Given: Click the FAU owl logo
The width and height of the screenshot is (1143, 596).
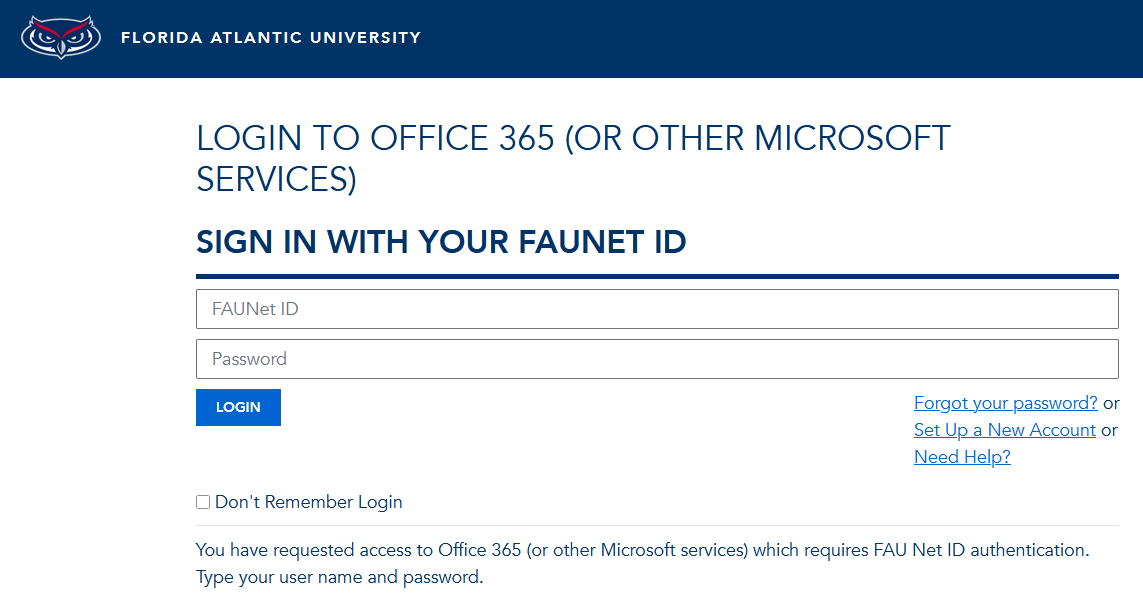Looking at the screenshot, I should coord(61,37).
